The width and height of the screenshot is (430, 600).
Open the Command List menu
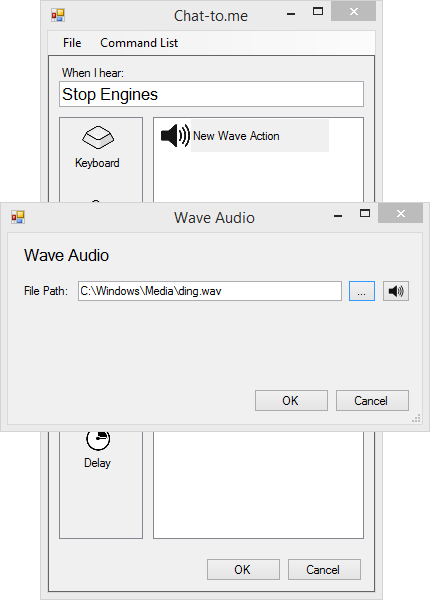(x=139, y=42)
